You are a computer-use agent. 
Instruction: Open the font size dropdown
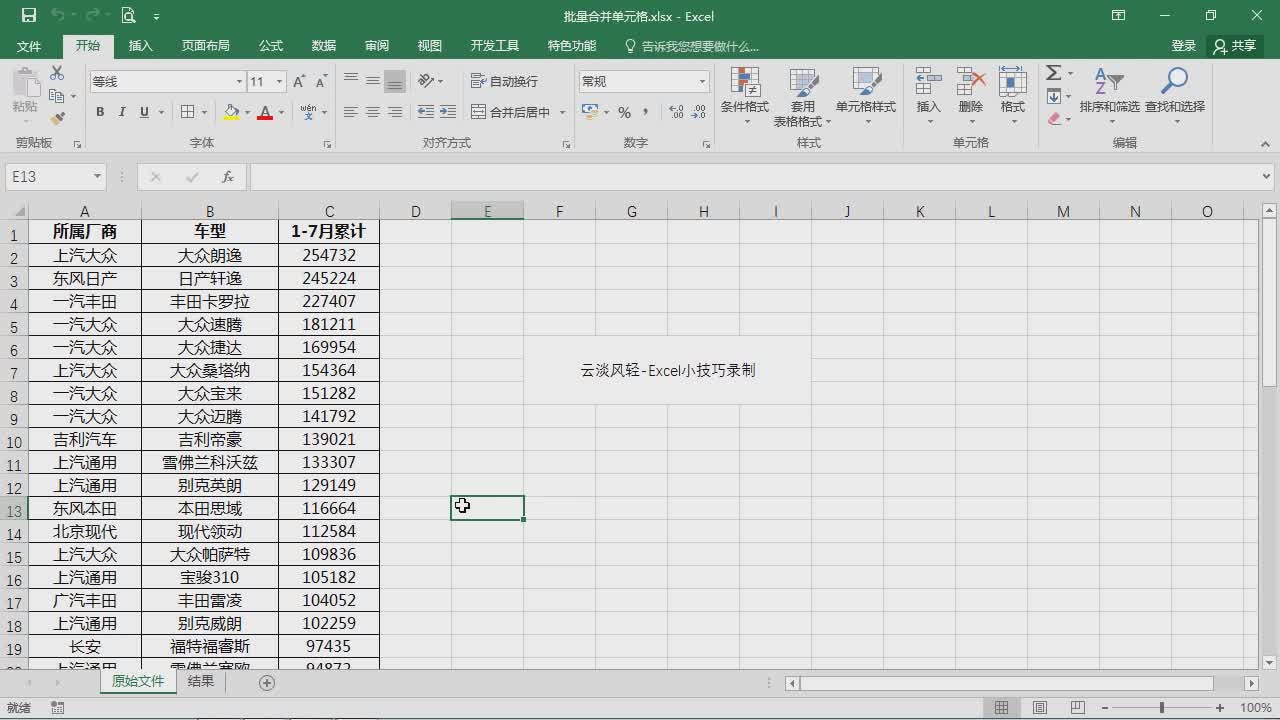279,82
